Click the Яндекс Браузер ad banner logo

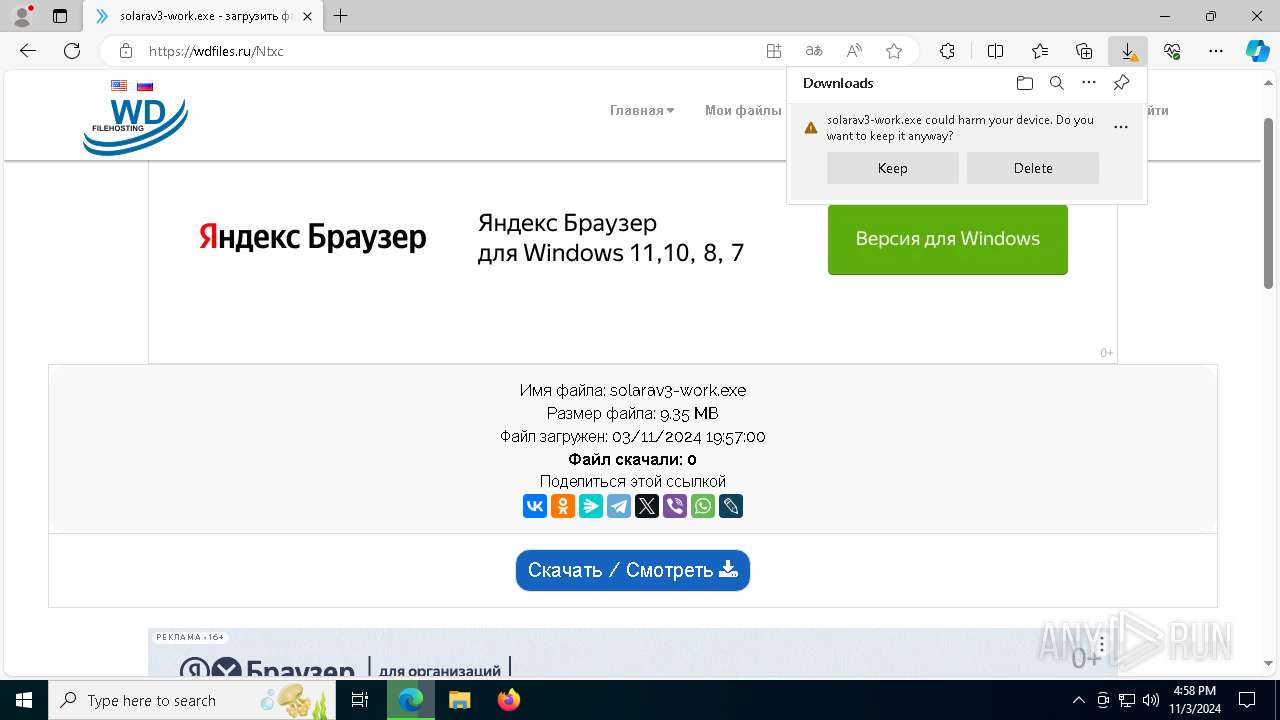[312, 237]
